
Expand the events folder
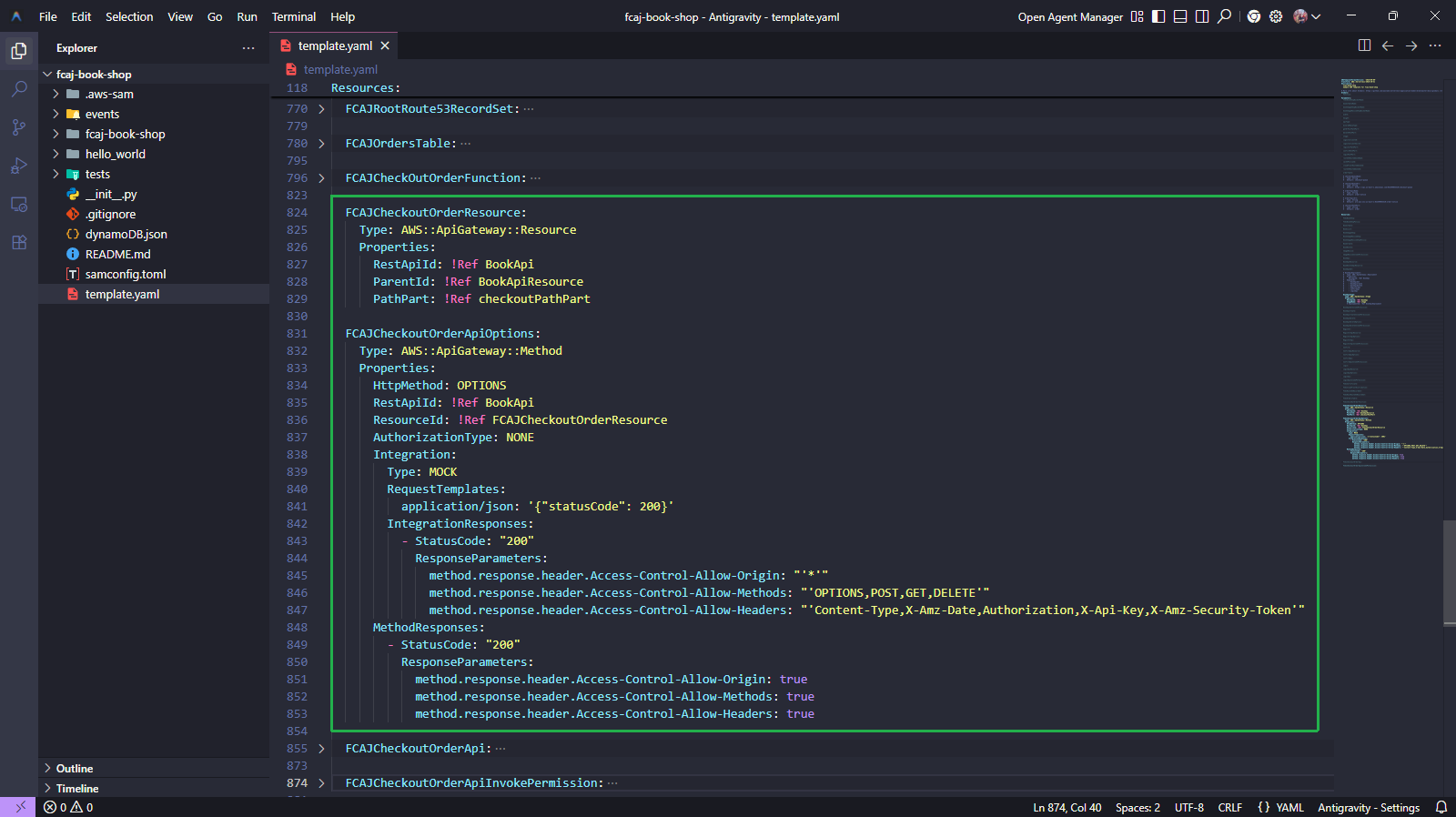click(x=56, y=115)
